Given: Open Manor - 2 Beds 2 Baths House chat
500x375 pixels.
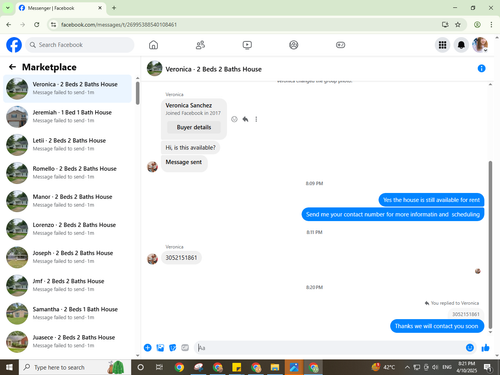Looking at the screenshot, I should click(67, 201).
